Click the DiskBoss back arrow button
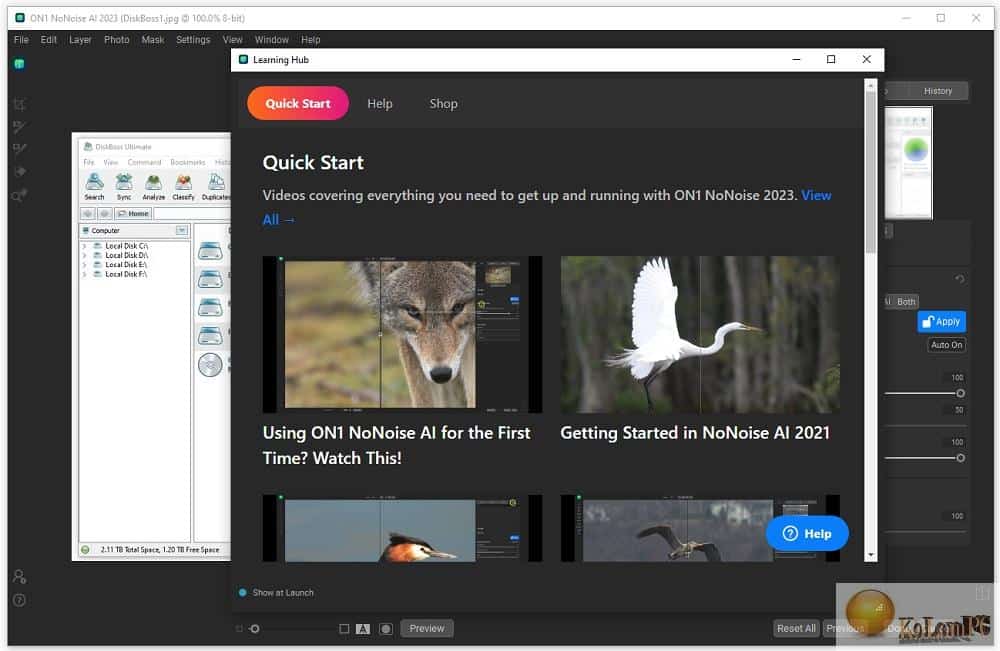This screenshot has height=651, width=1000. [88, 214]
